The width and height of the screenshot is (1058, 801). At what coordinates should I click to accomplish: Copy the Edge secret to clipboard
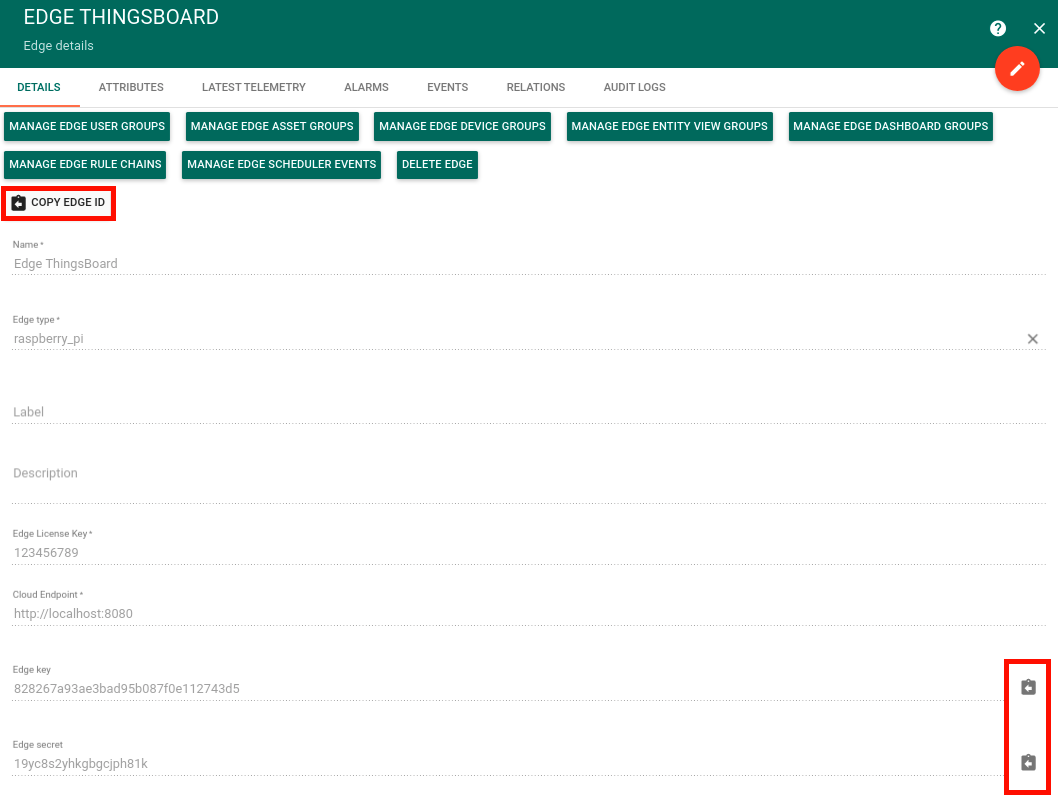pyautogui.click(x=1028, y=763)
